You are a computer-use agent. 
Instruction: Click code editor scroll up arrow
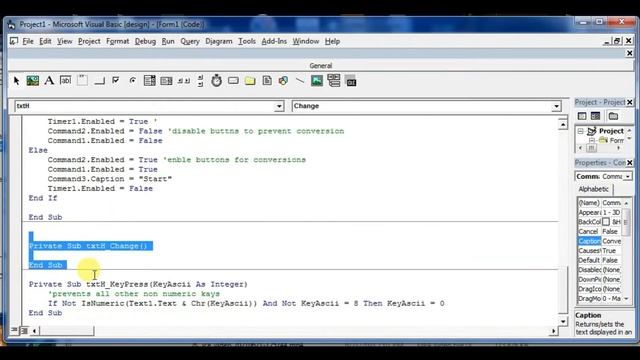563,124
